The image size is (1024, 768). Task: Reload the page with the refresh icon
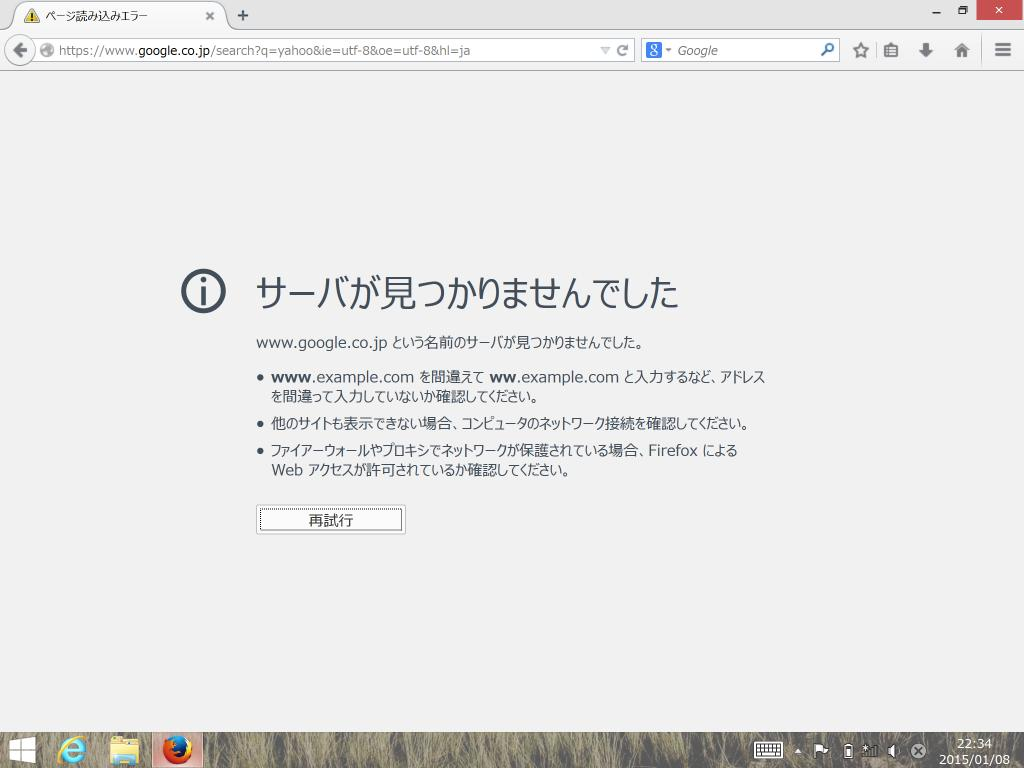coord(622,50)
